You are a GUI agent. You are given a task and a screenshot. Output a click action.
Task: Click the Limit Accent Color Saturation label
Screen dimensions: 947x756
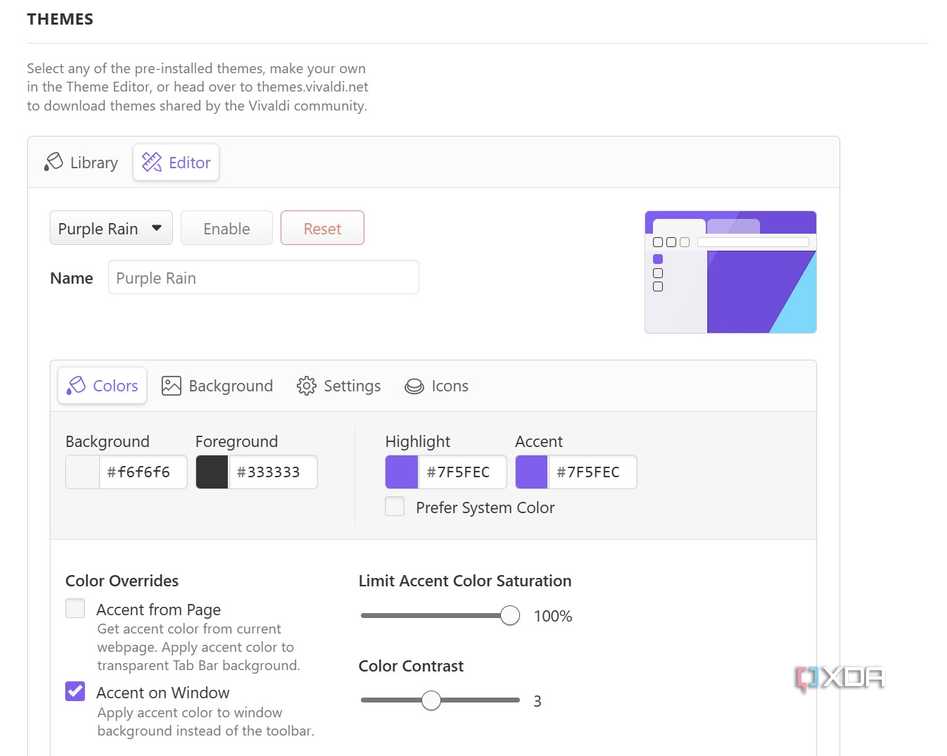coord(465,581)
